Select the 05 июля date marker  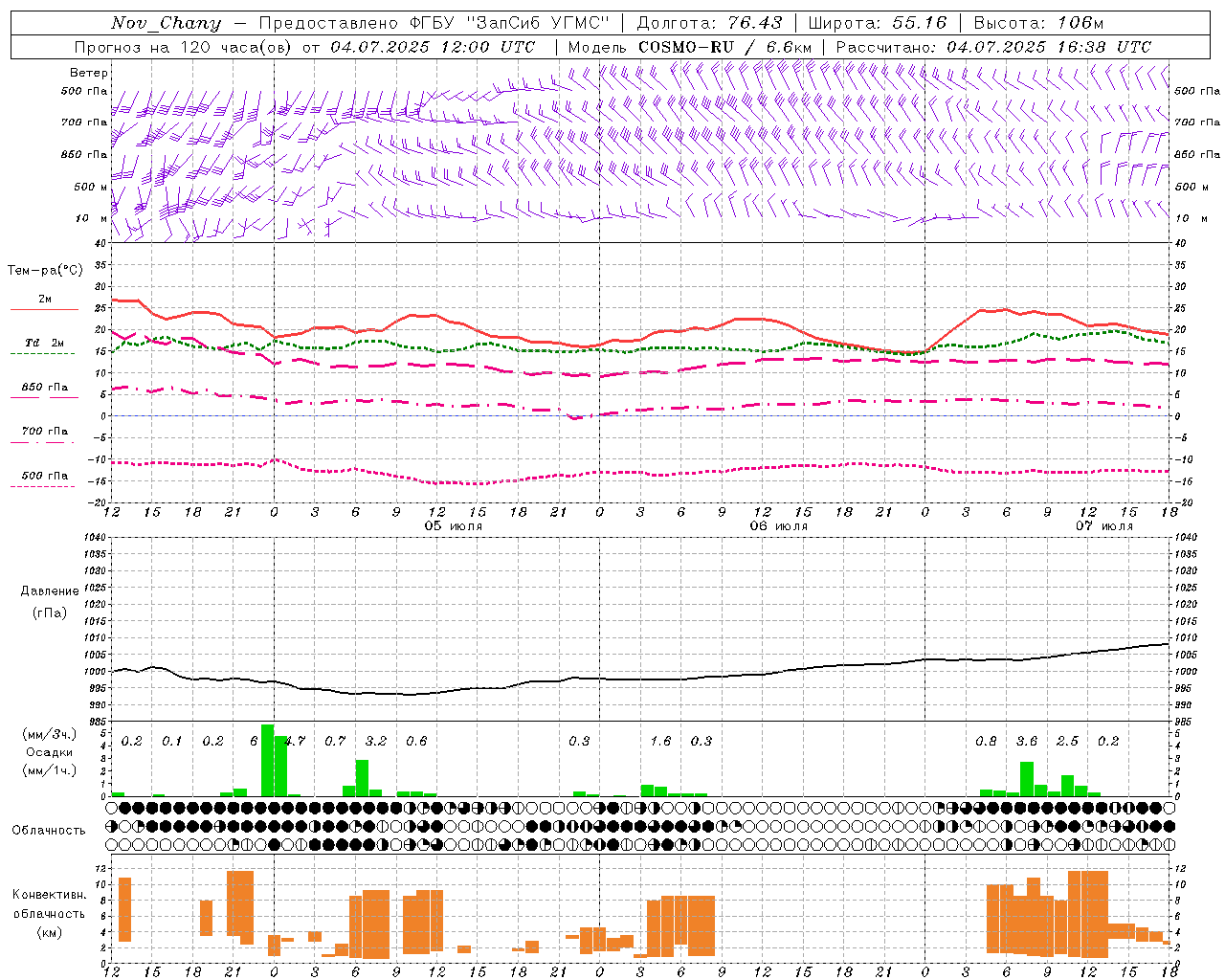pos(454,526)
